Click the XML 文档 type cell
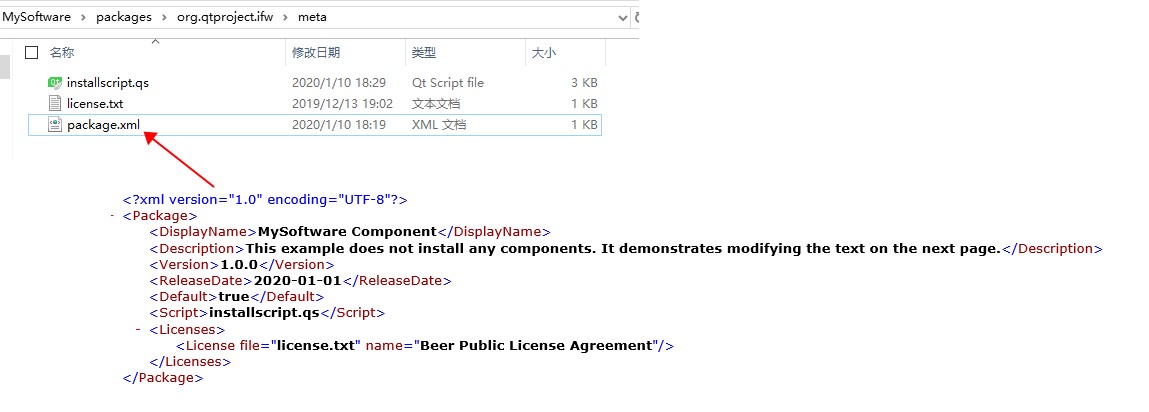 439,125
